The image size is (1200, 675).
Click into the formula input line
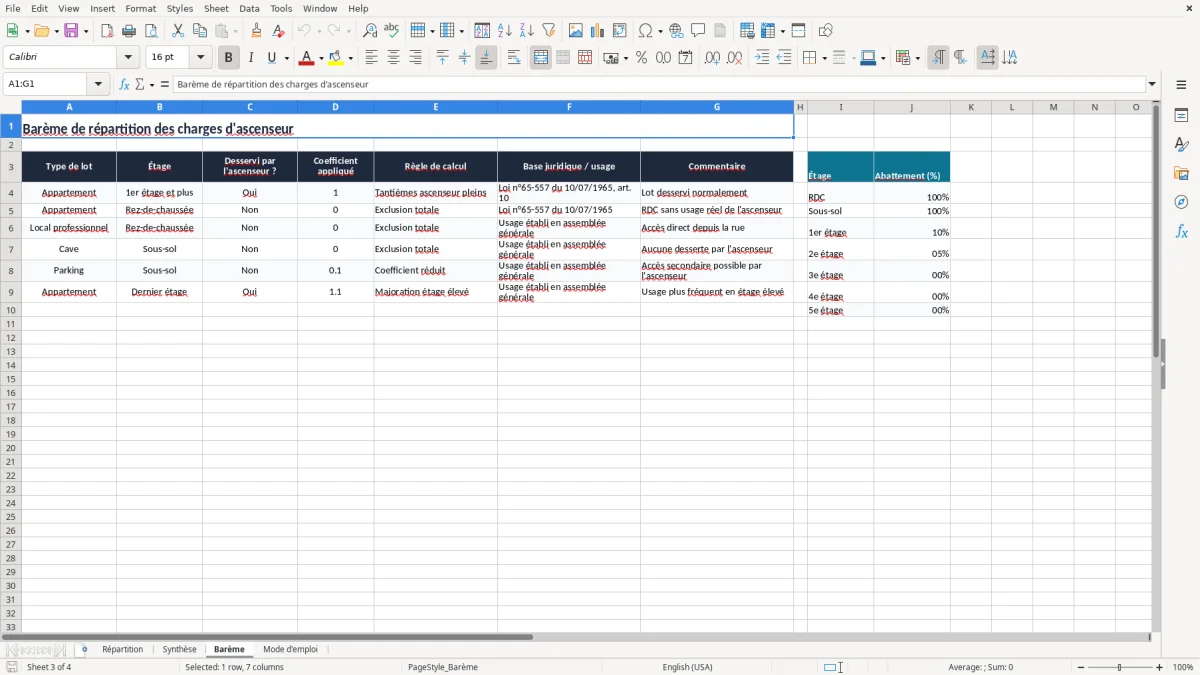[659, 84]
